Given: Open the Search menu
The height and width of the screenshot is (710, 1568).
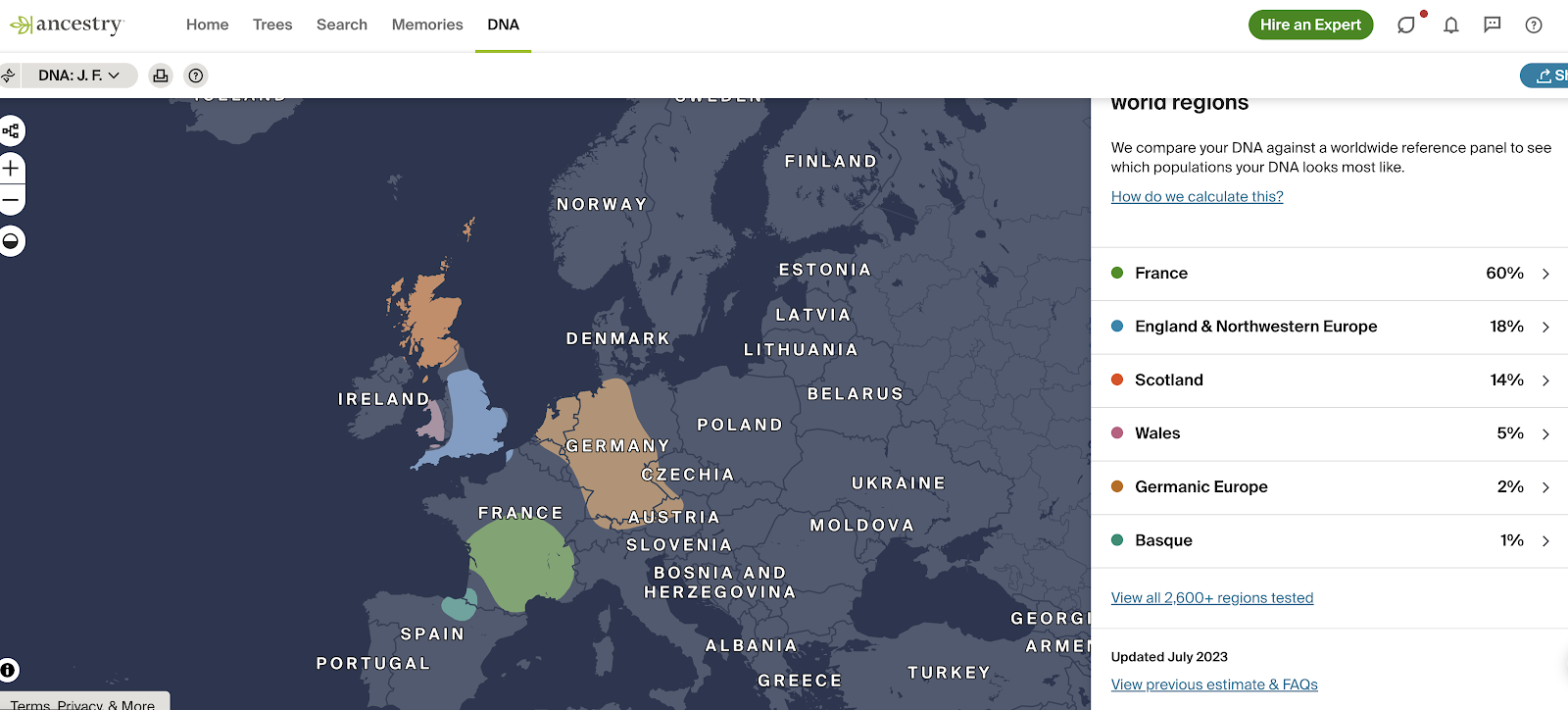Looking at the screenshot, I should point(342,25).
